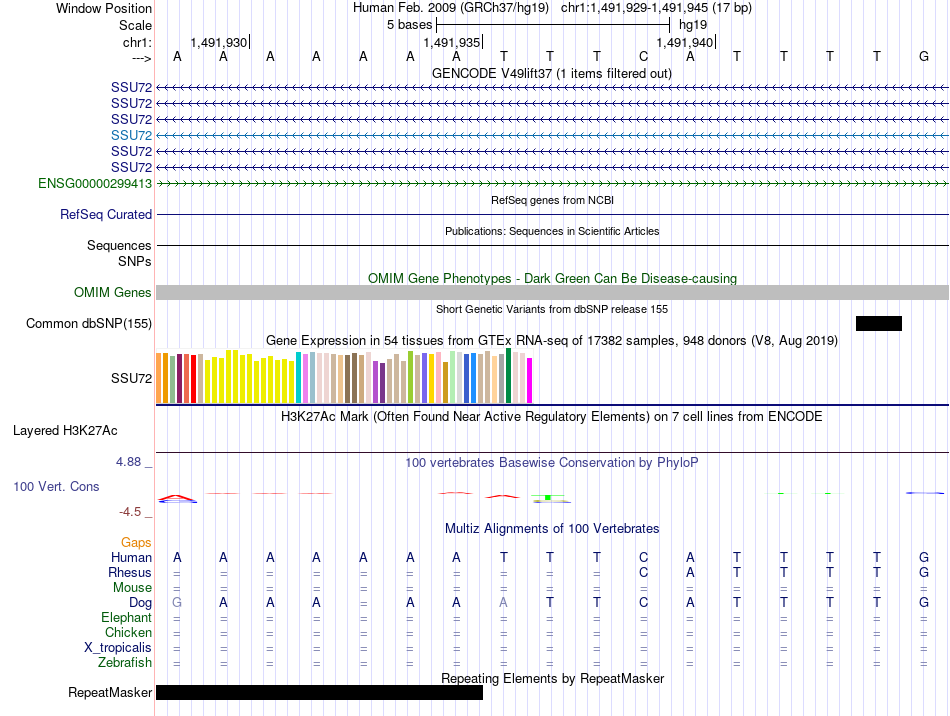Click the GENCODE V49lift37 track title
Viewport: 950px width, 716px height.
click(x=551, y=74)
